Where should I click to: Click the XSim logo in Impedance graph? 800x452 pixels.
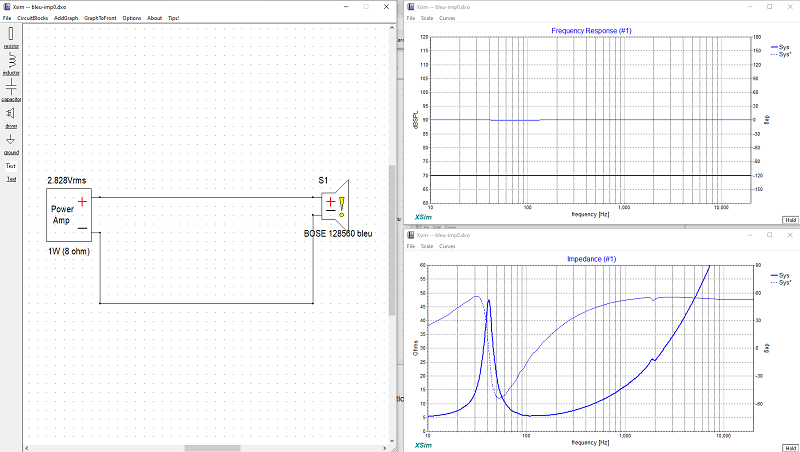(423, 445)
